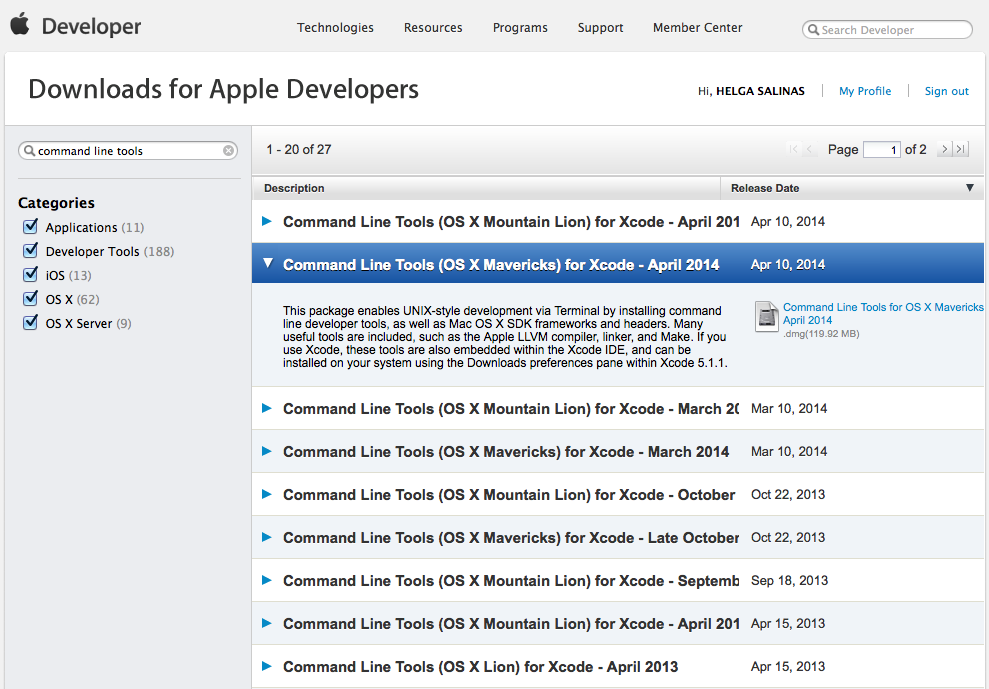Open the Member Center menu
989x689 pixels.
point(698,28)
